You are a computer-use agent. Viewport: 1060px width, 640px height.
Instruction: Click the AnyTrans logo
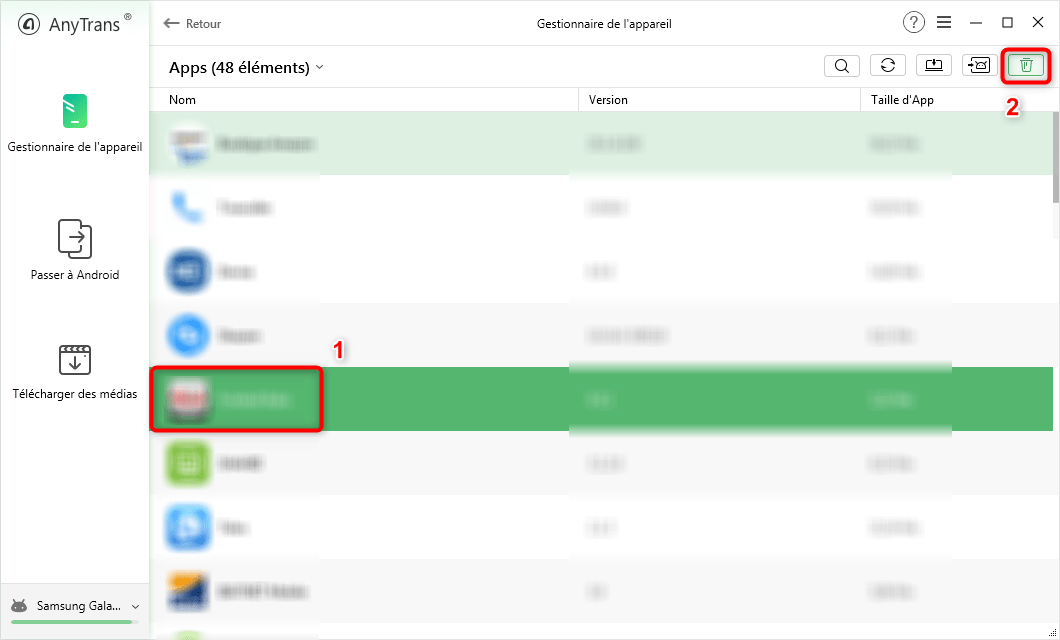pyautogui.click(x=74, y=24)
